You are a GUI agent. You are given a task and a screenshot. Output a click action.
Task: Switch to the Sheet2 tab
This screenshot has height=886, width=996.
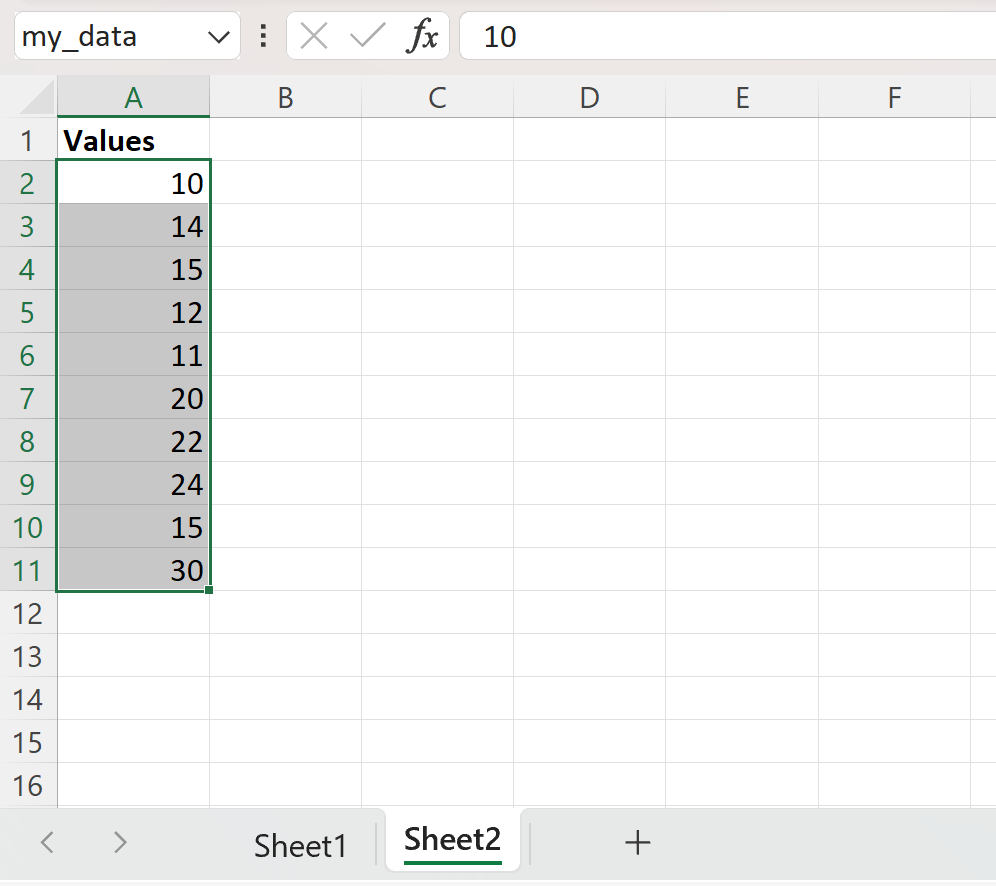click(x=451, y=841)
